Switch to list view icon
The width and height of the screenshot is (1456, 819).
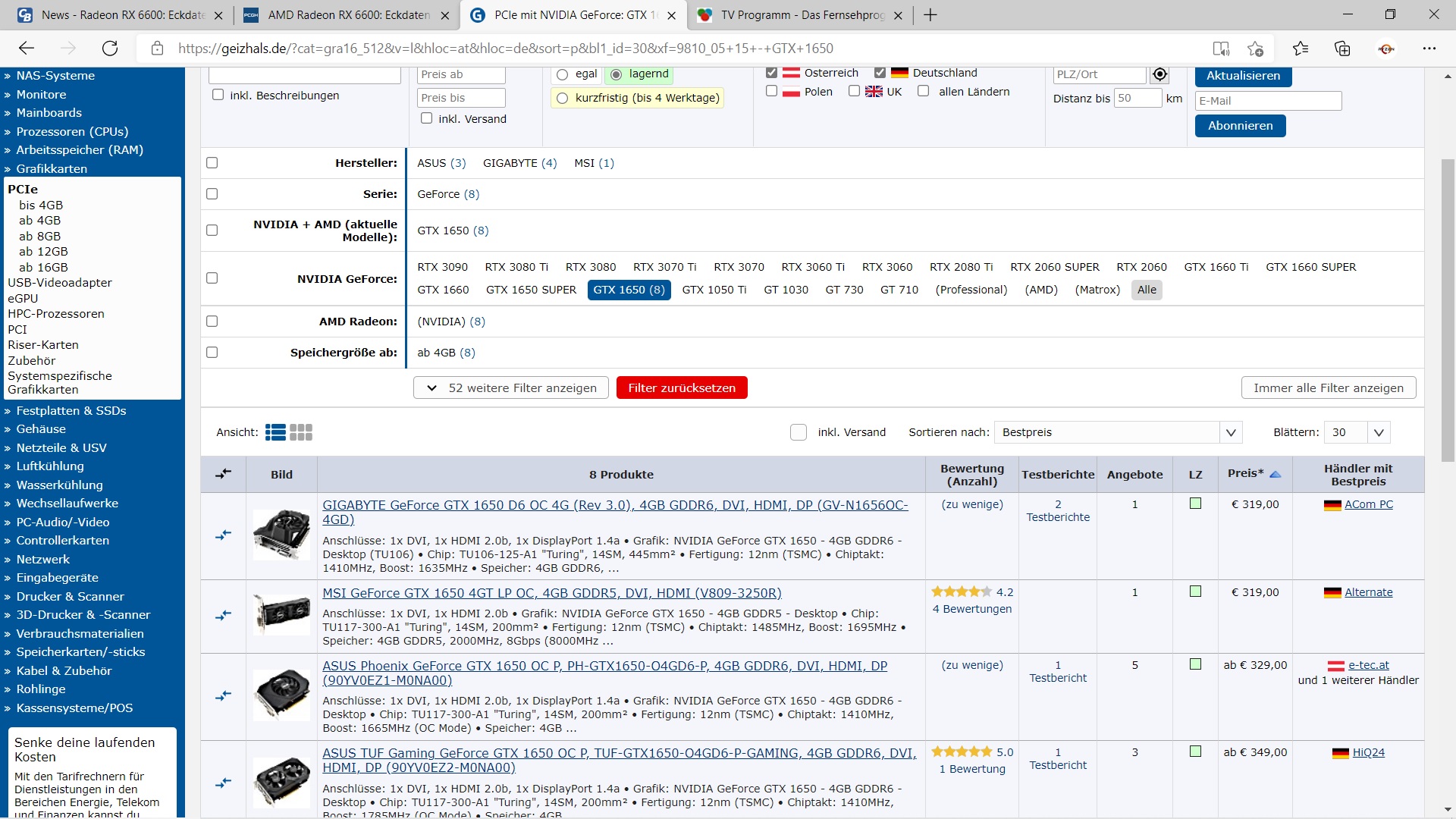pos(275,432)
